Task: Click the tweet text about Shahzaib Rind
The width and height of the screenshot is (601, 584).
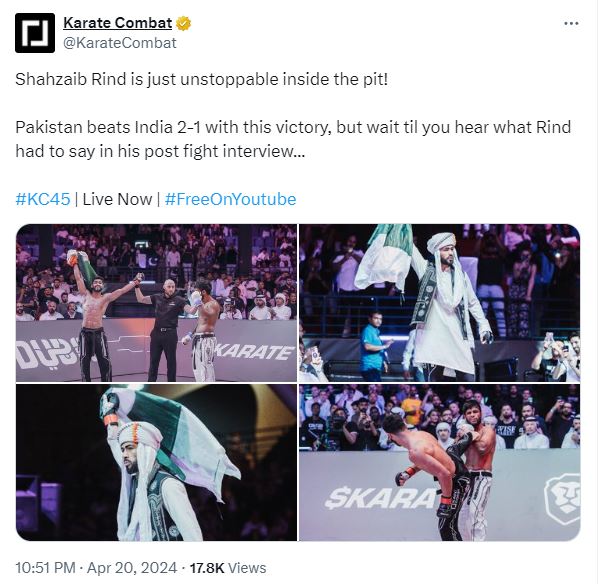Action: 202,80
